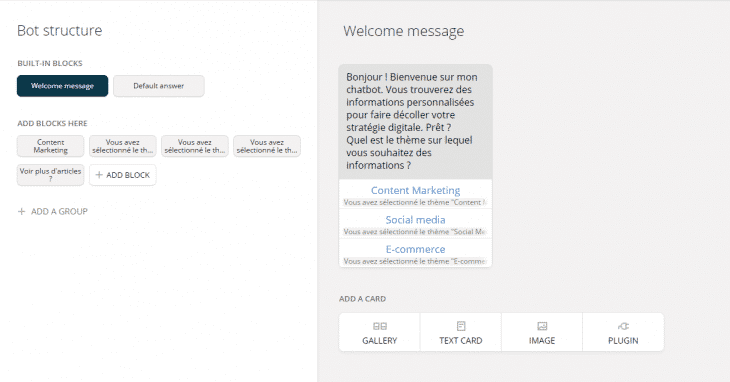Click the Image card icon

pos(542,326)
